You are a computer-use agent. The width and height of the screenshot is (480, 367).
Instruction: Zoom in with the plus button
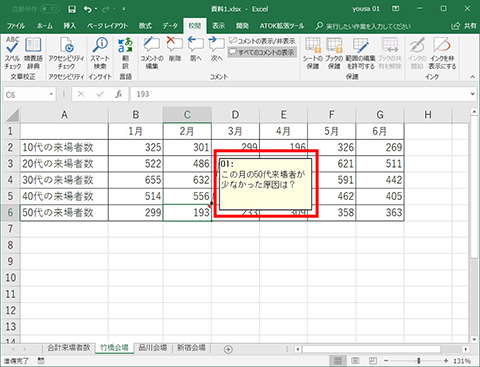point(446,361)
